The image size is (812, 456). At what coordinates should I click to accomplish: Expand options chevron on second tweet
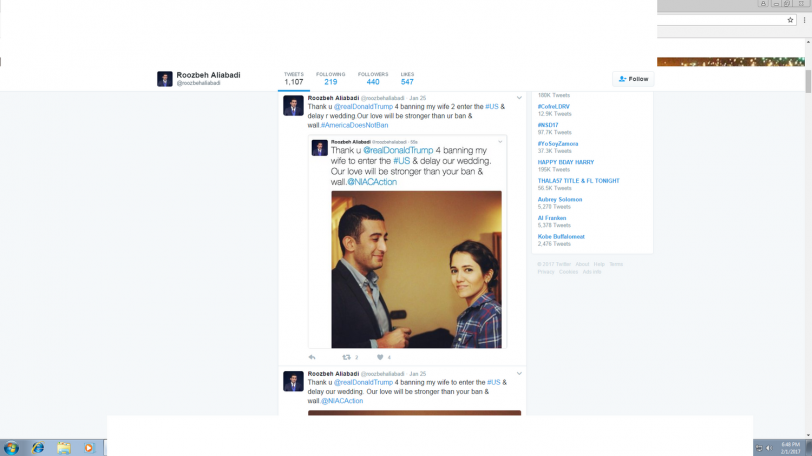tap(519, 373)
